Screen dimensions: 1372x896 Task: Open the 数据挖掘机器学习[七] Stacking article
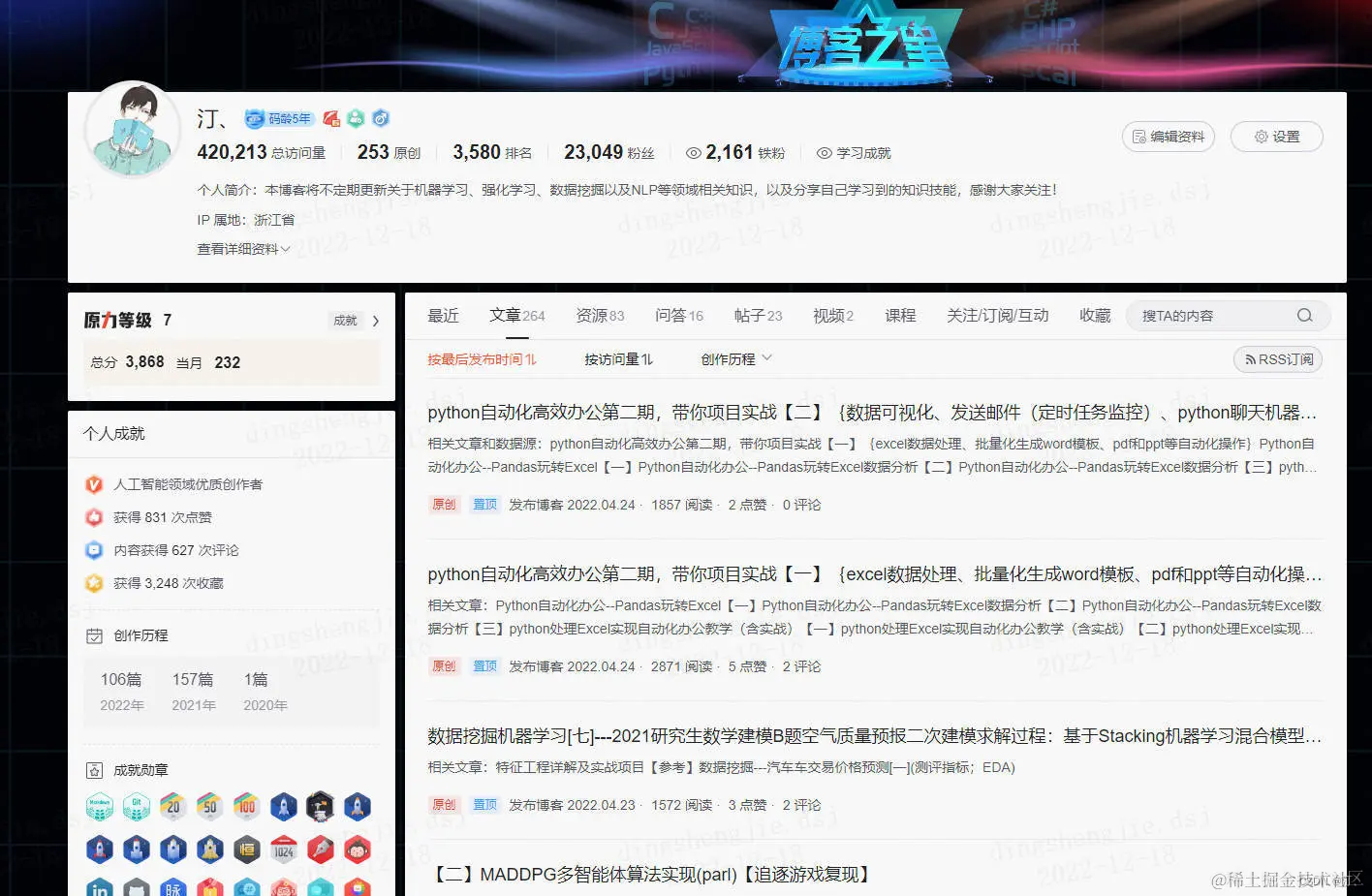tap(874, 736)
